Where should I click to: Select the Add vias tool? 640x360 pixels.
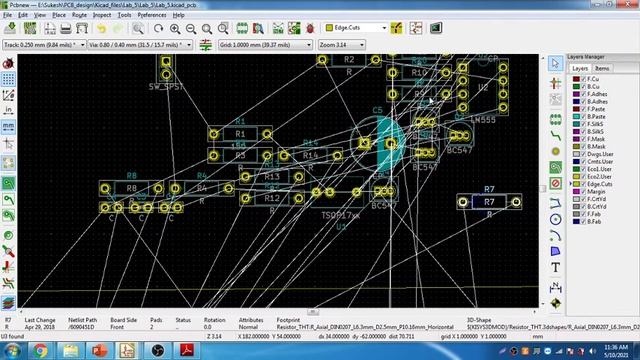pos(555,151)
